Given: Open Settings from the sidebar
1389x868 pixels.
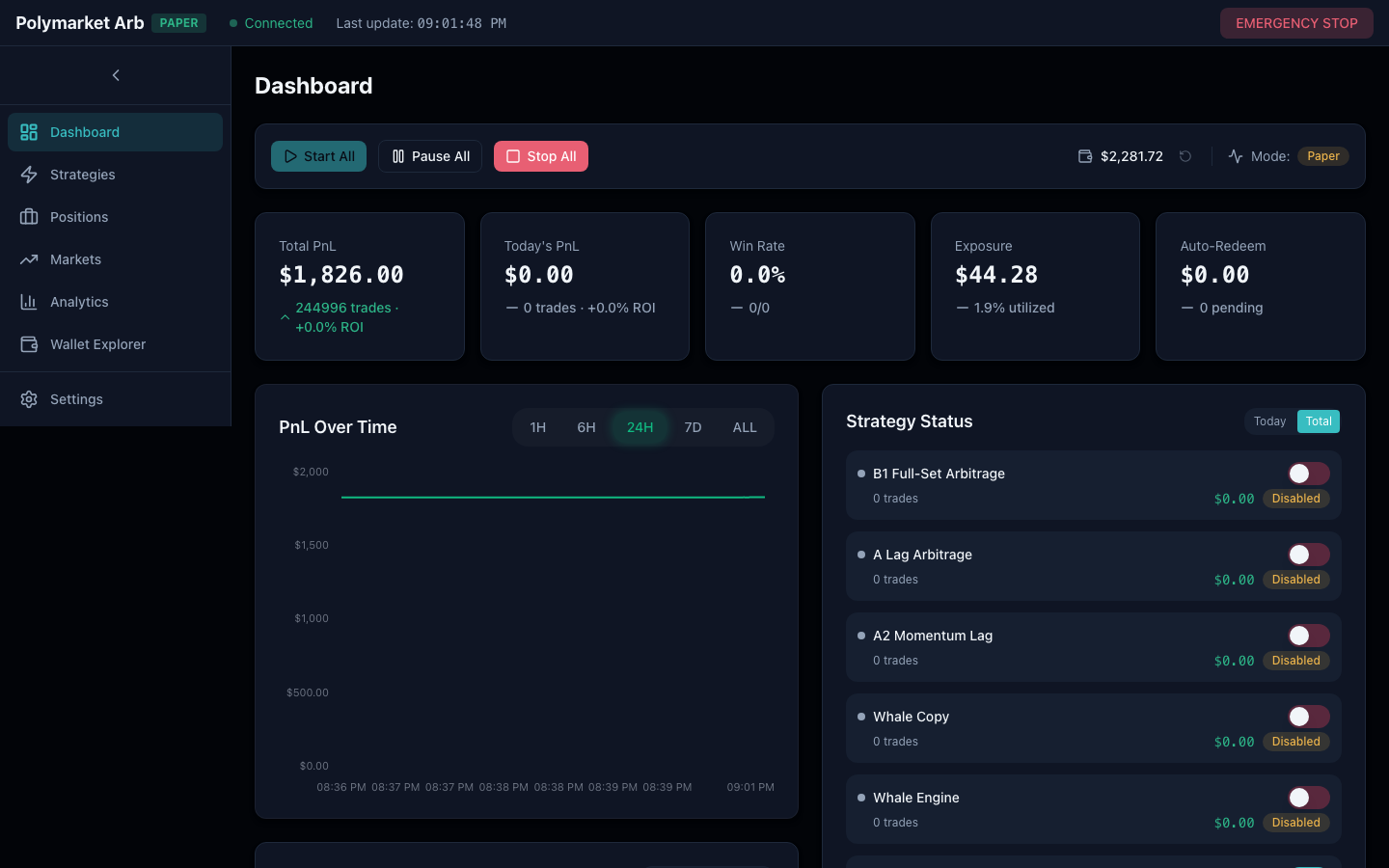Looking at the screenshot, I should (76, 399).
